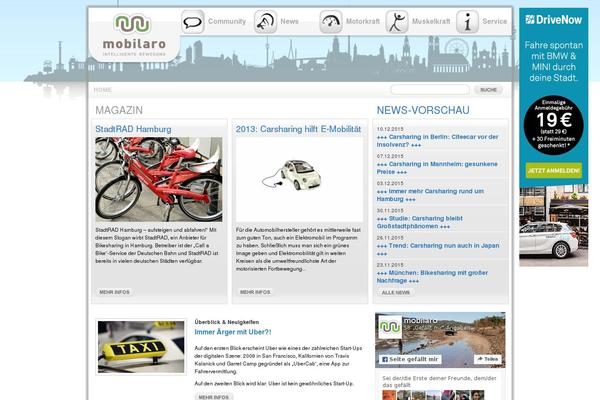Open news Trend: Carsharing in Japan

click(438, 250)
